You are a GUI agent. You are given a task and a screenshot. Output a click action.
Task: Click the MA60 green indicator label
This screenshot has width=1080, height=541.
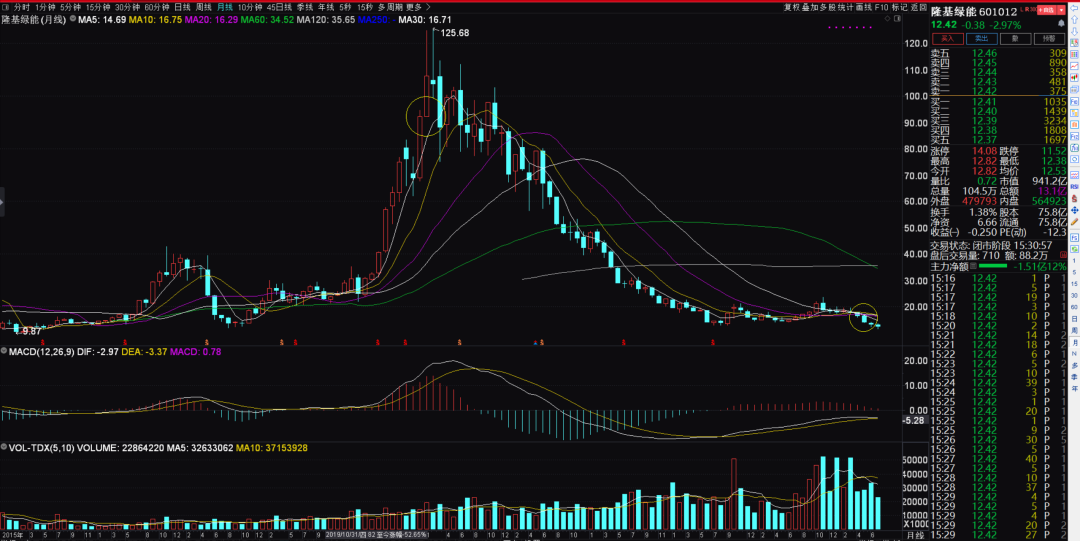coord(267,19)
